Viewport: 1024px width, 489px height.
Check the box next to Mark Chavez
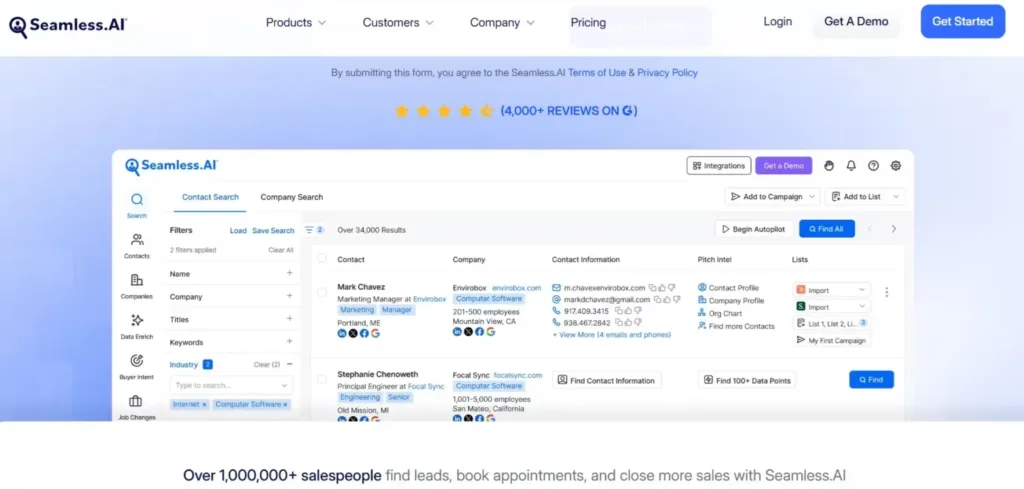point(322,293)
